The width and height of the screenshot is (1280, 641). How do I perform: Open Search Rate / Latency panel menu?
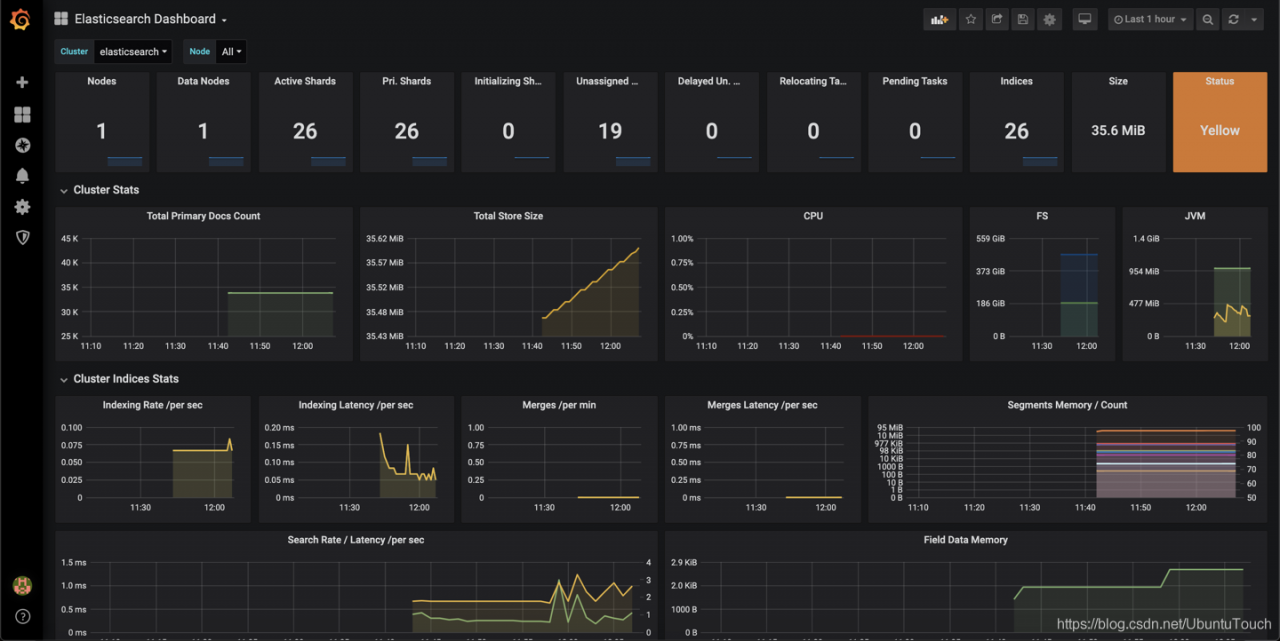(x=356, y=540)
